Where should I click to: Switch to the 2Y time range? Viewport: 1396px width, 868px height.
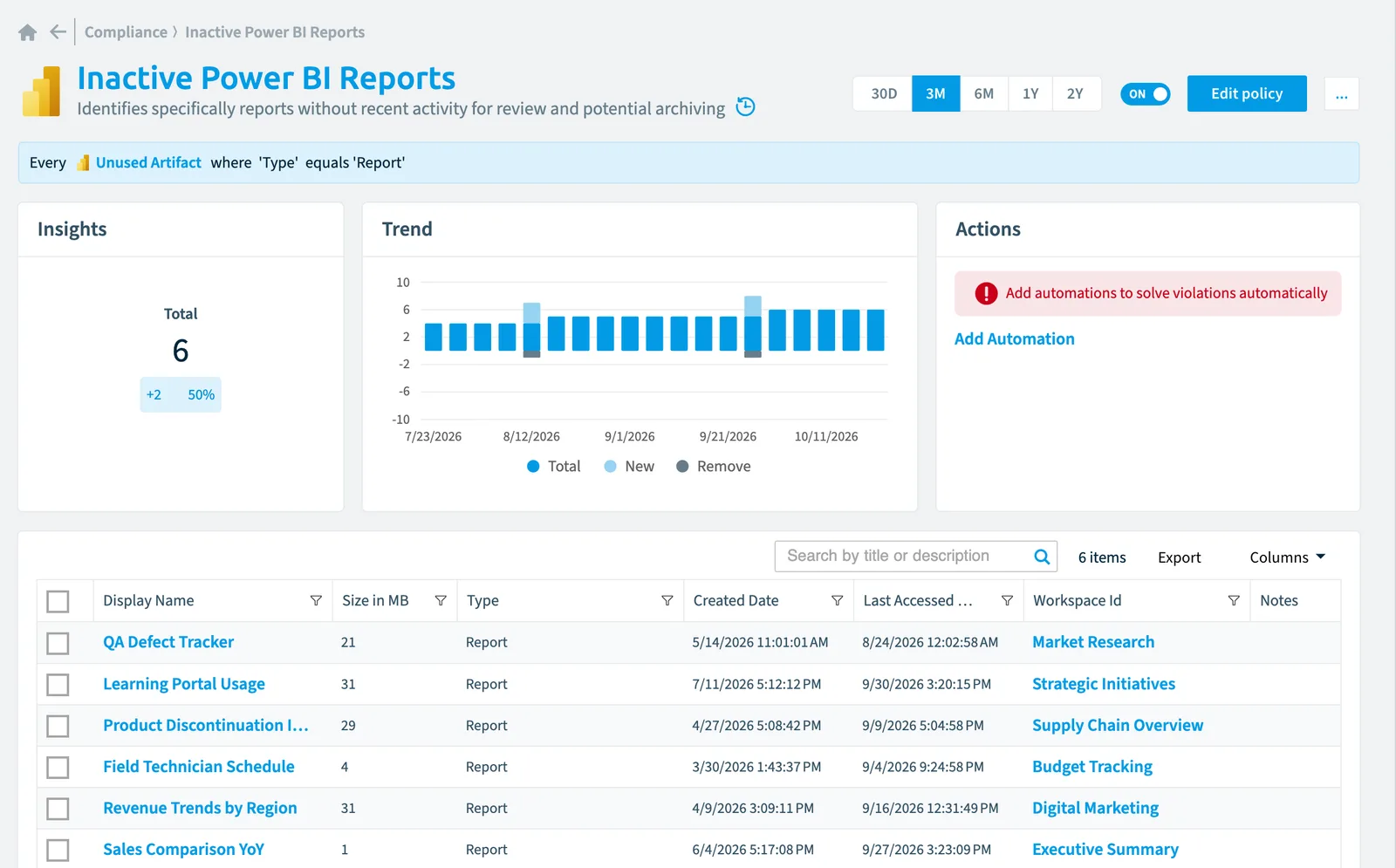(x=1075, y=93)
